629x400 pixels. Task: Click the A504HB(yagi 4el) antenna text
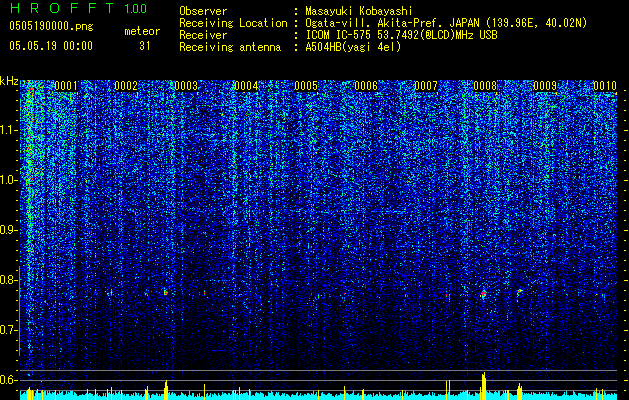pos(353,47)
